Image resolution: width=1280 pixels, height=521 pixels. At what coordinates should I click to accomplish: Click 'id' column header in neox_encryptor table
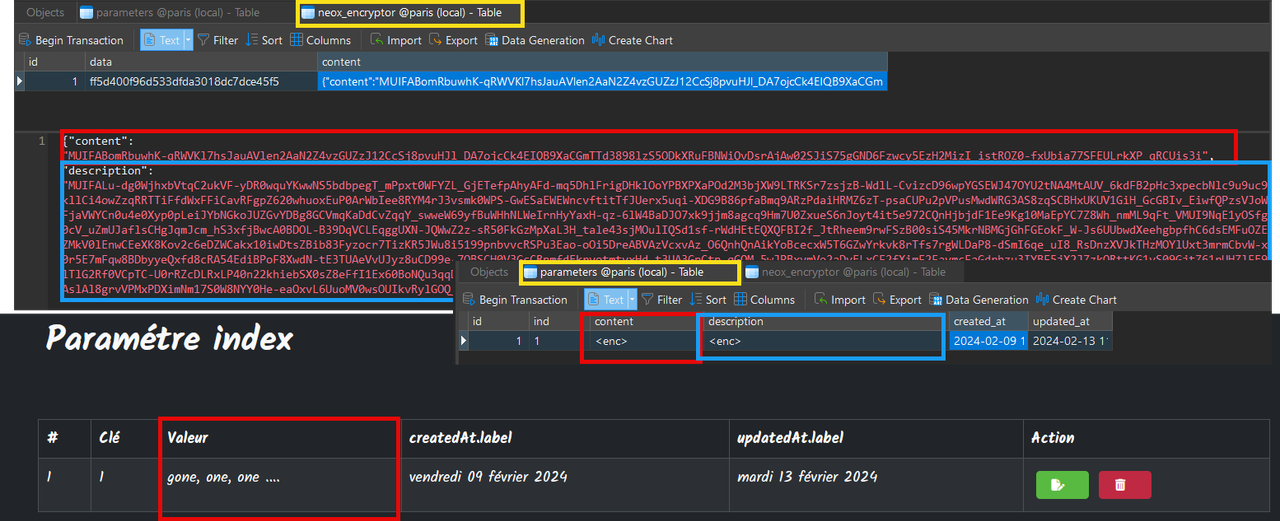pos(55,62)
